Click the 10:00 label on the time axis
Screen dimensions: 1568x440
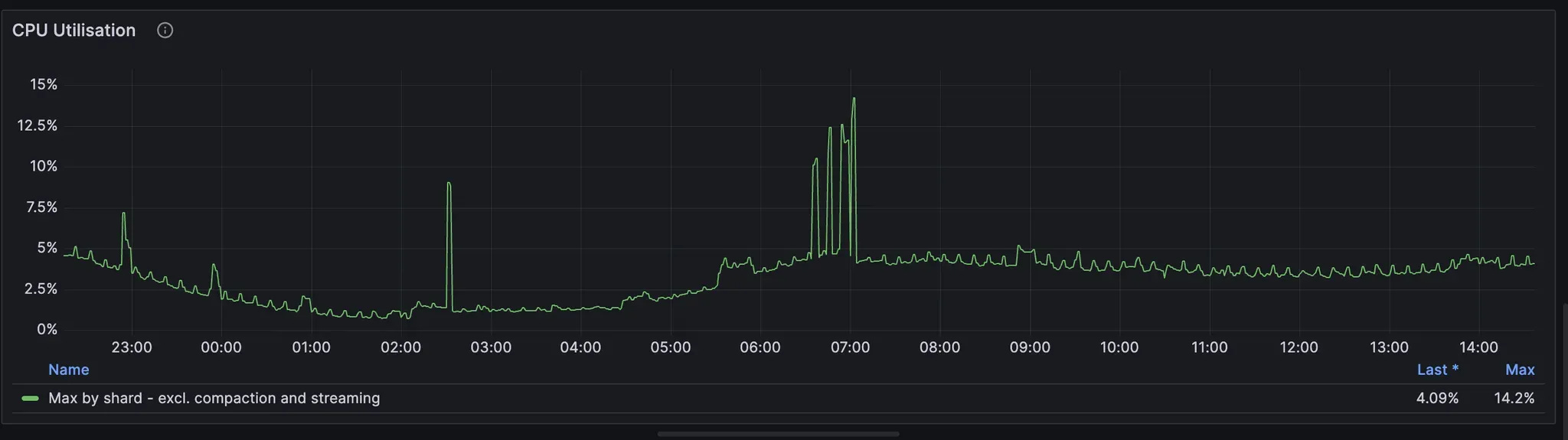point(1119,347)
